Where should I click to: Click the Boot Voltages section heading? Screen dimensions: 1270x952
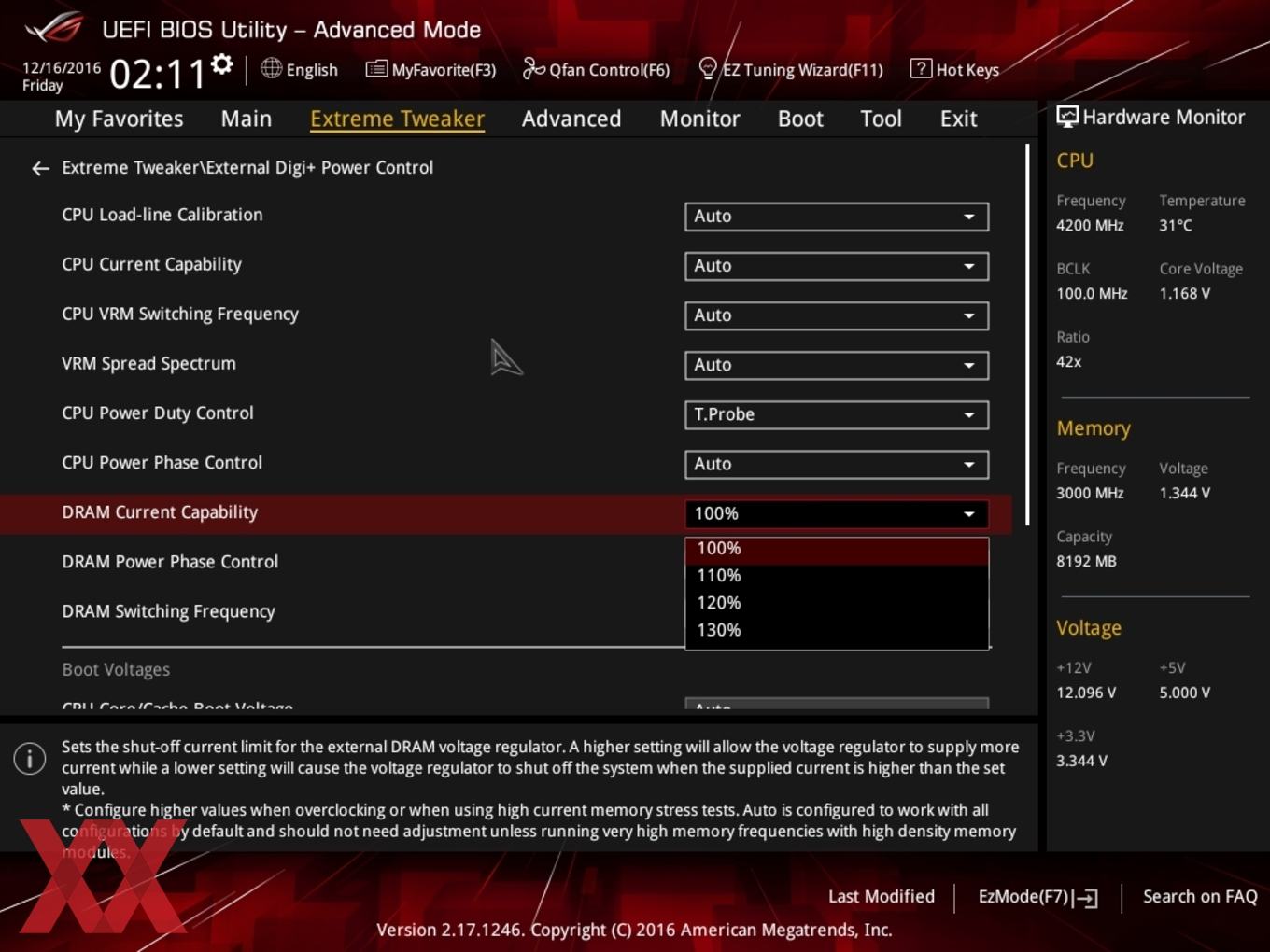(116, 670)
